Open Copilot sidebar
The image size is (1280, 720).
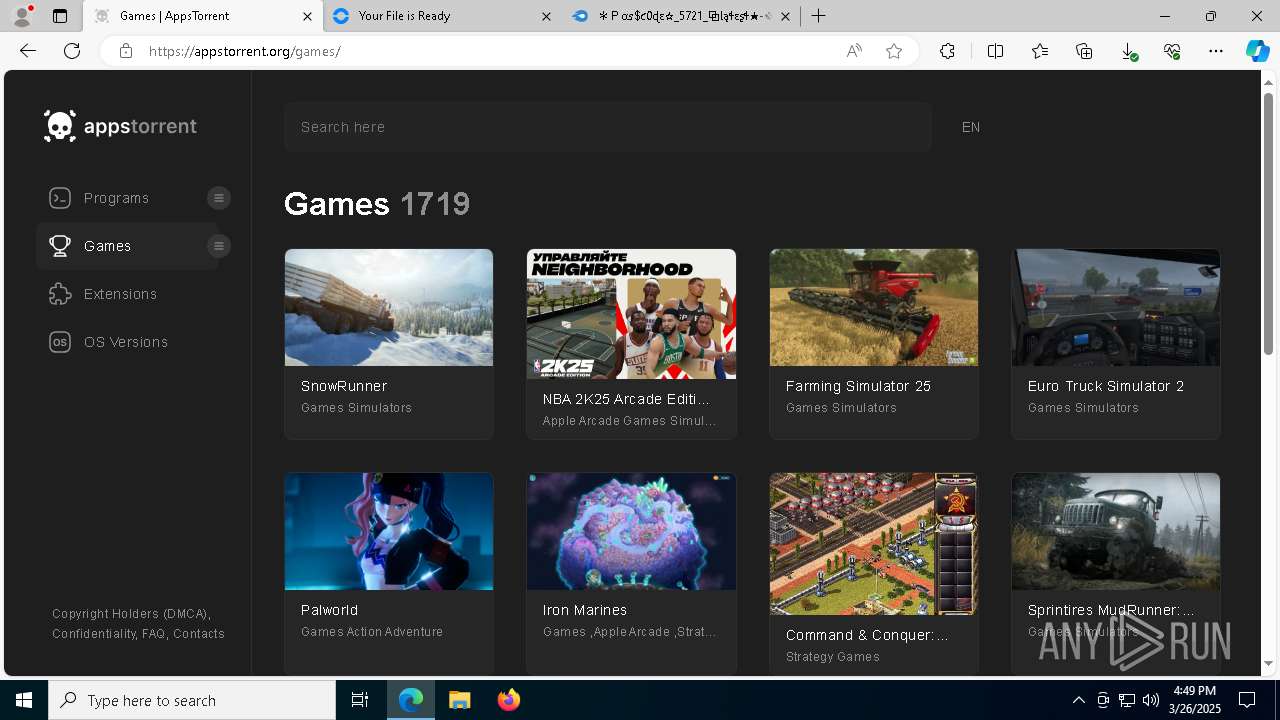pyautogui.click(x=1257, y=51)
